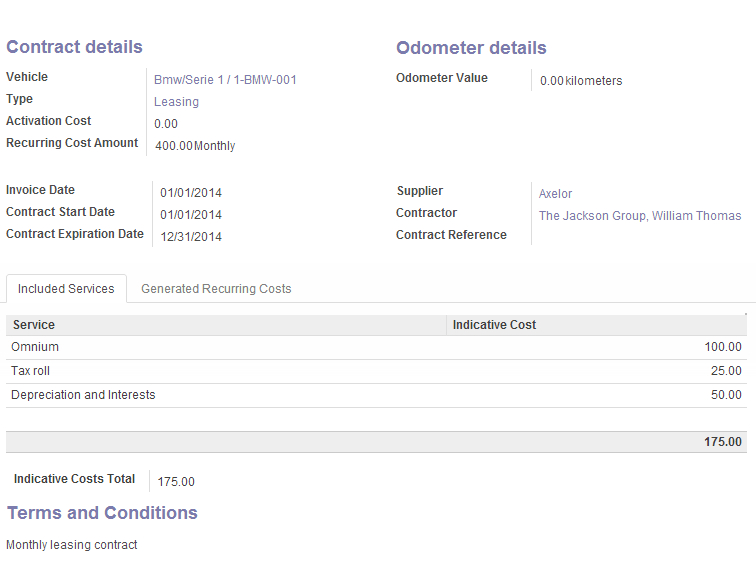Sort by the Indicative Cost column header
Image resolution: width=756 pixels, height=564 pixels.
pyautogui.click(x=494, y=325)
